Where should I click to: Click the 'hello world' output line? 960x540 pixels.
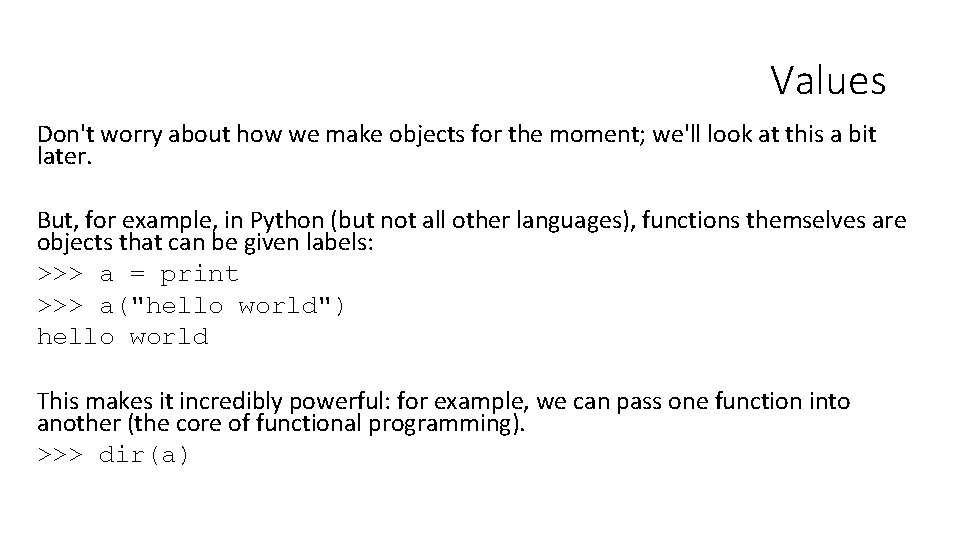[122, 337]
